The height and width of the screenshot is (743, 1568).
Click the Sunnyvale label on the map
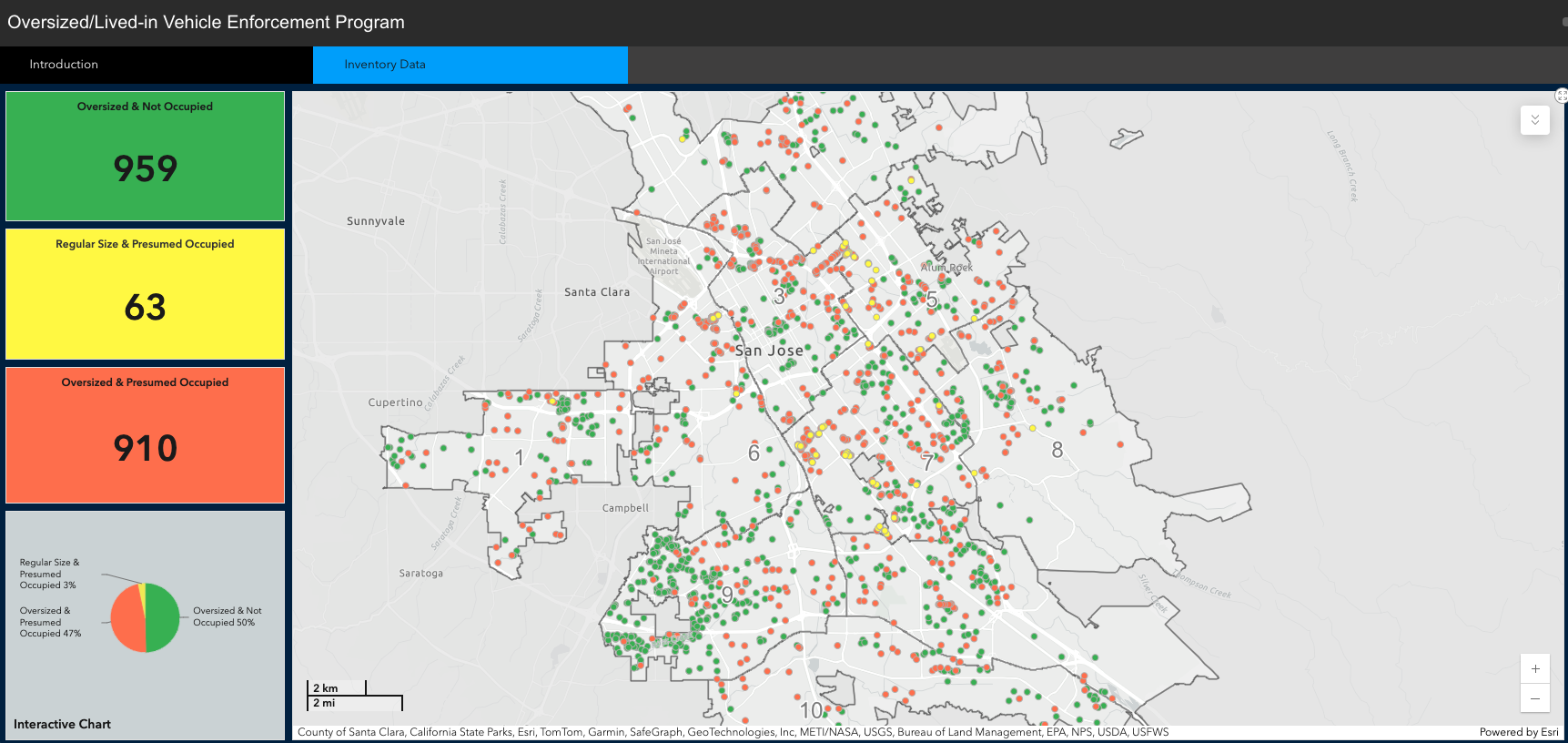[376, 221]
